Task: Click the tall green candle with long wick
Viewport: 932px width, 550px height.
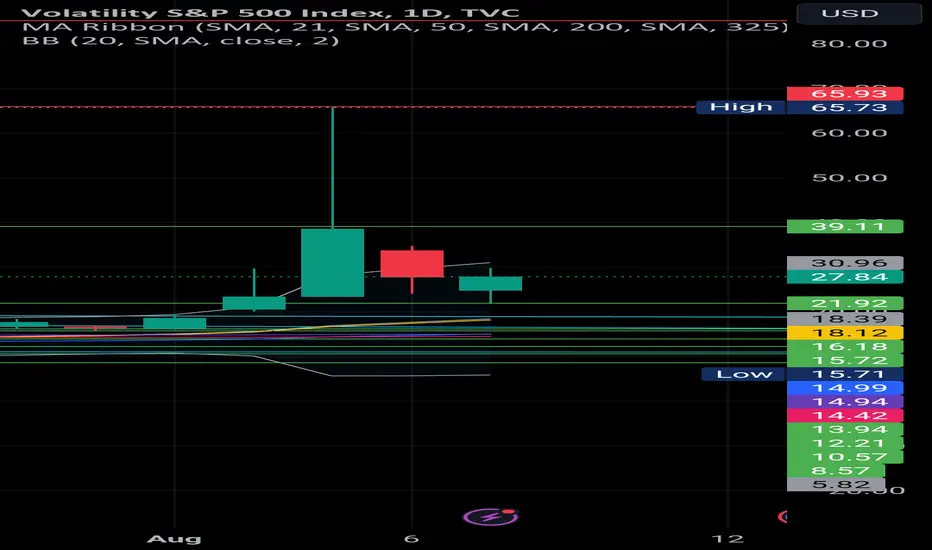Action: coord(332,262)
